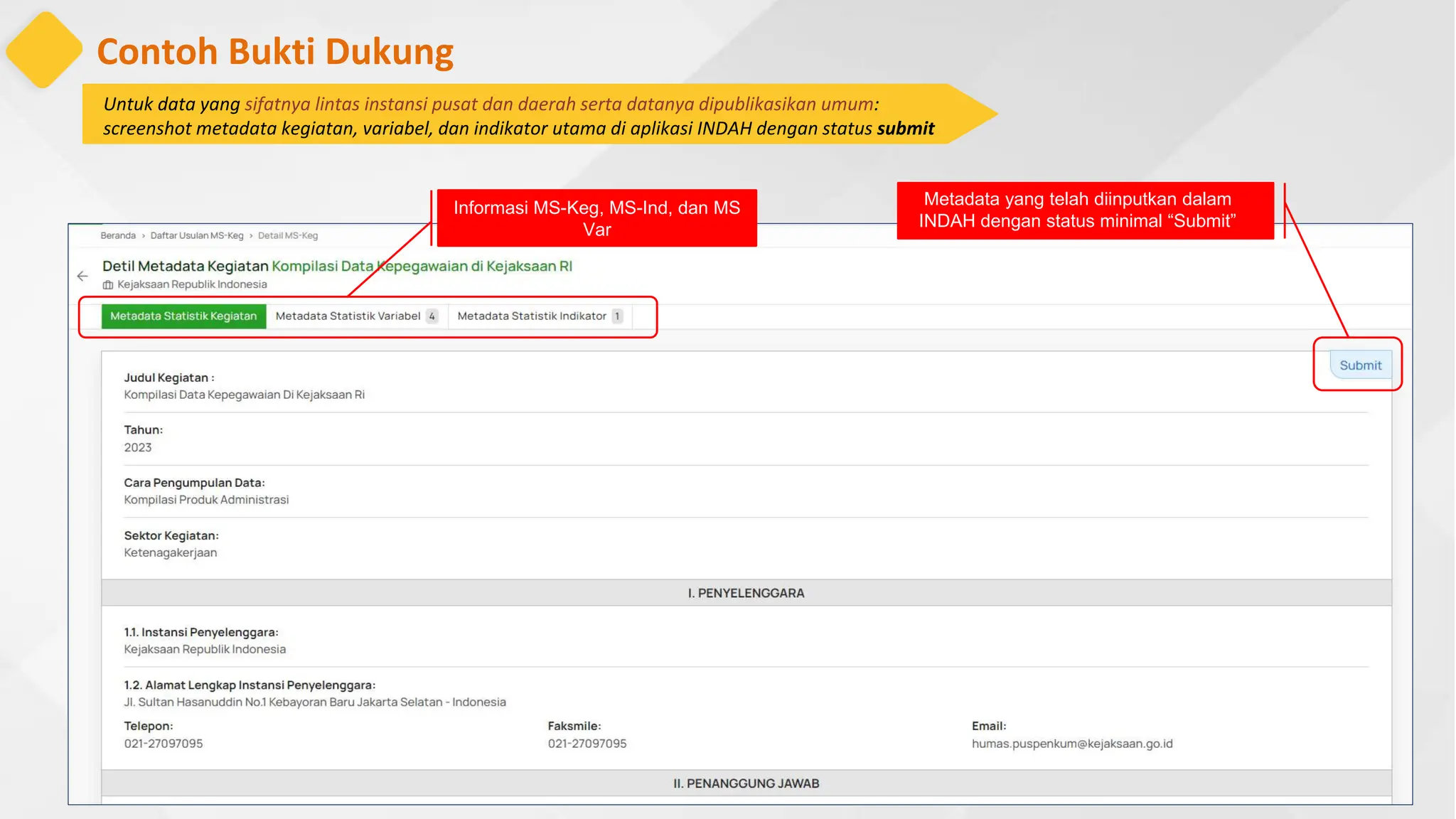Switch to Metadata Statistik Variabel tab
The height and width of the screenshot is (819, 1456).
(x=356, y=316)
